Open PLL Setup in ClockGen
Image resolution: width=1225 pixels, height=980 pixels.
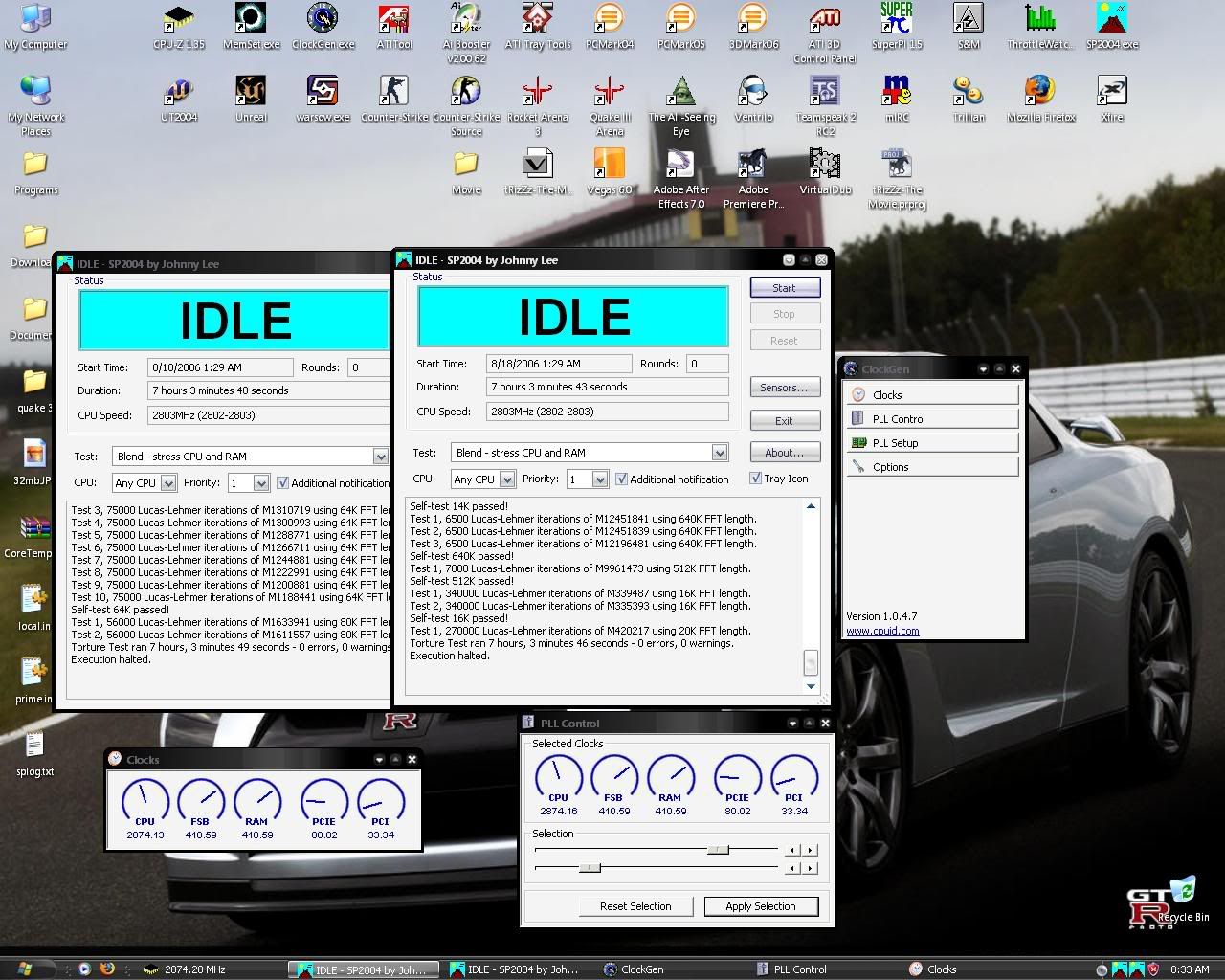931,442
